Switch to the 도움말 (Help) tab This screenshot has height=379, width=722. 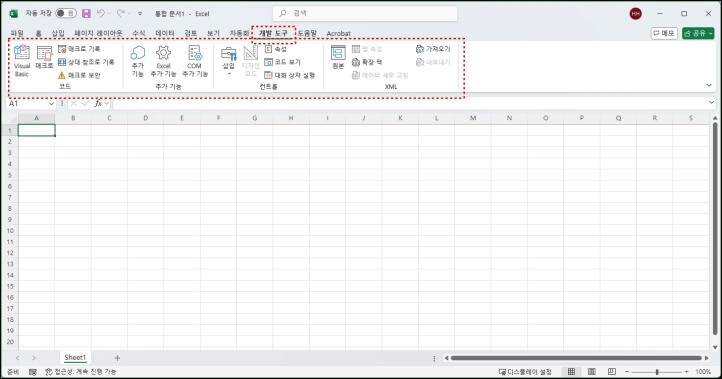[x=307, y=33]
